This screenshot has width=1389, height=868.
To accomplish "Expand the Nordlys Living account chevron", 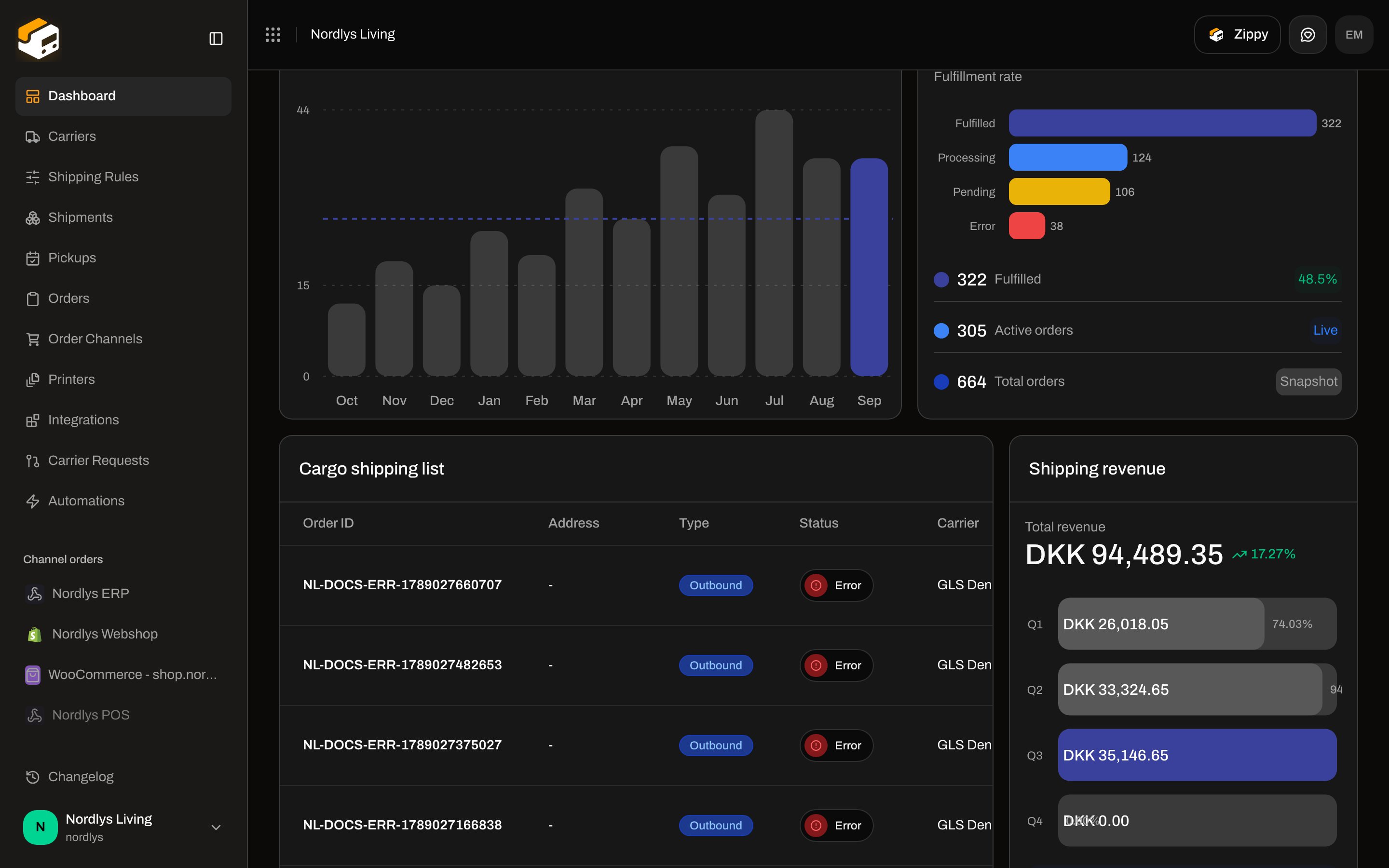I will tap(216, 827).
